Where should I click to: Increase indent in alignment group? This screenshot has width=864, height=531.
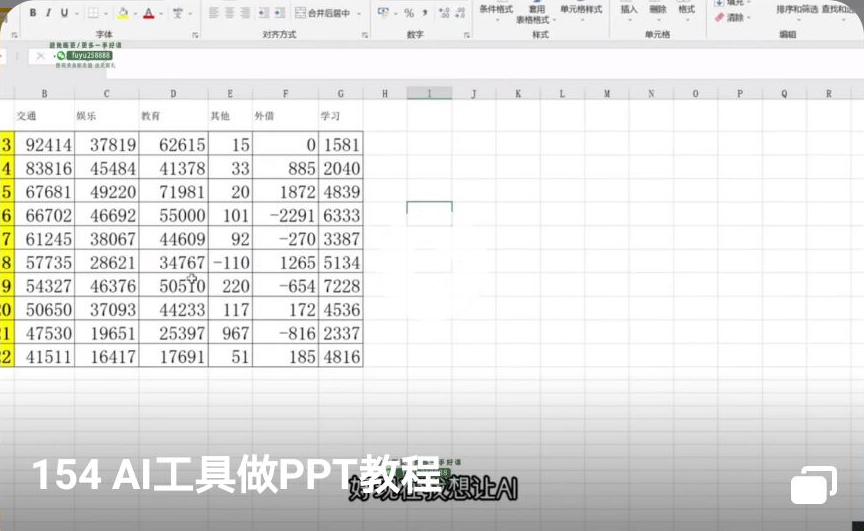tap(280, 13)
